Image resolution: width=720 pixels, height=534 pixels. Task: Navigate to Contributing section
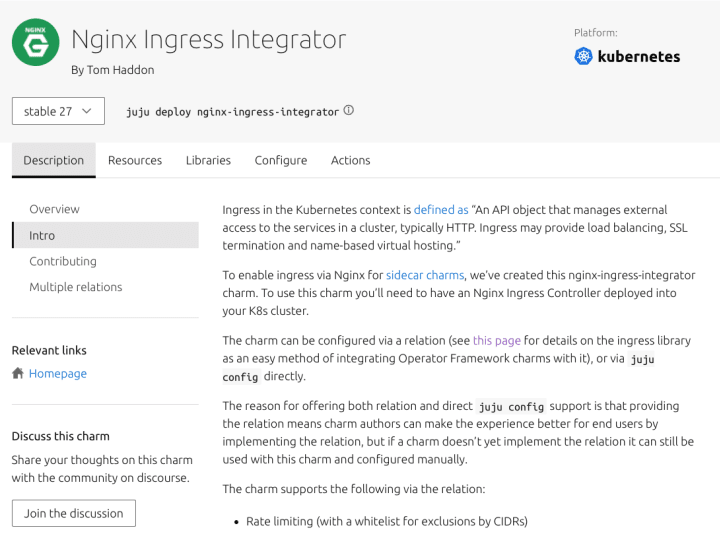(63, 261)
